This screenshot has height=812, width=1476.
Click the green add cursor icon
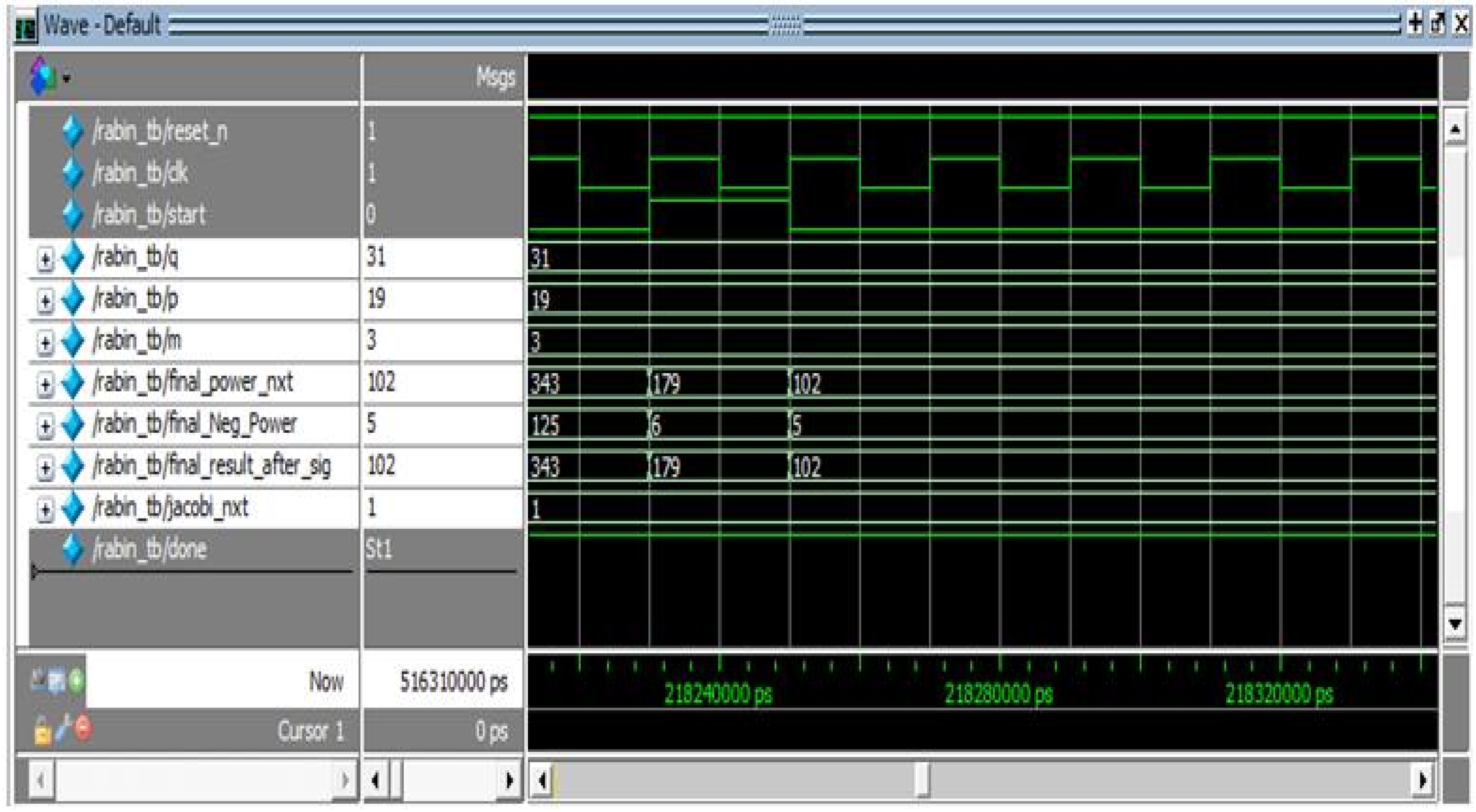tap(76, 681)
